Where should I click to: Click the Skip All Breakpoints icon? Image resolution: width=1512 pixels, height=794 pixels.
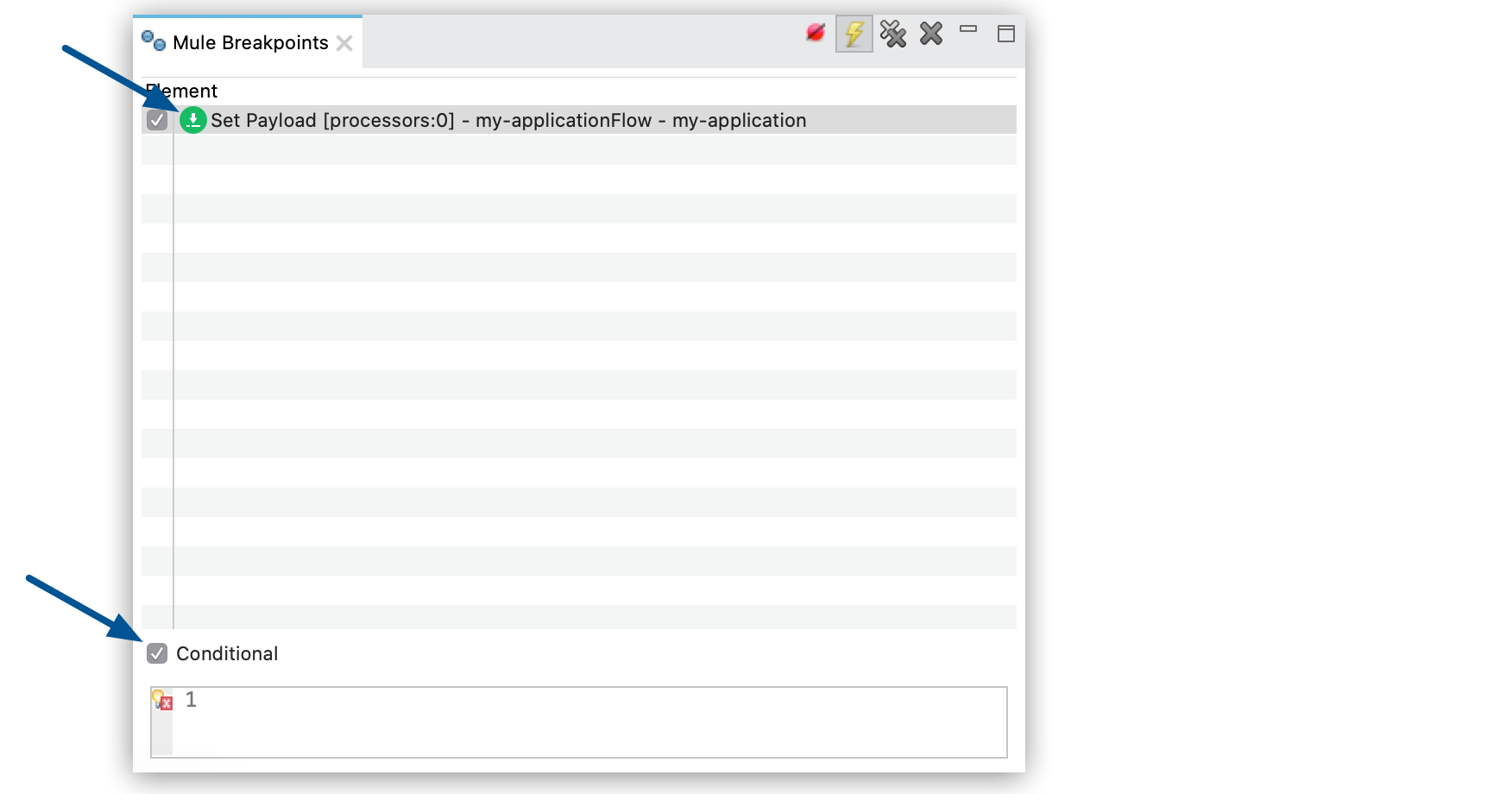[x=816, y=35]
